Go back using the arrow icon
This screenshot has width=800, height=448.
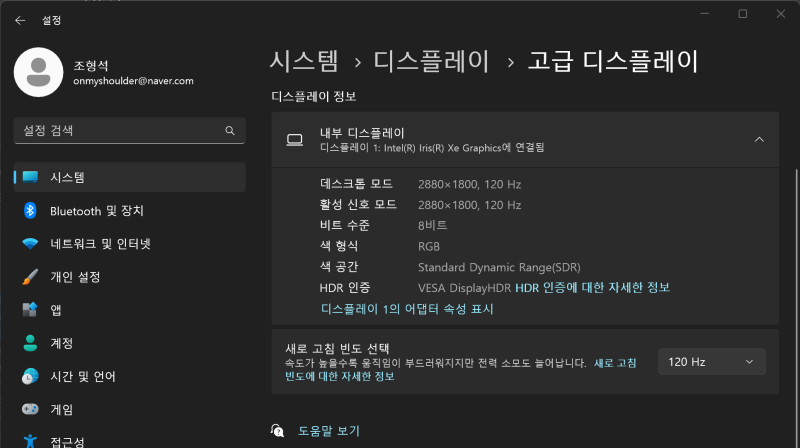20,20
